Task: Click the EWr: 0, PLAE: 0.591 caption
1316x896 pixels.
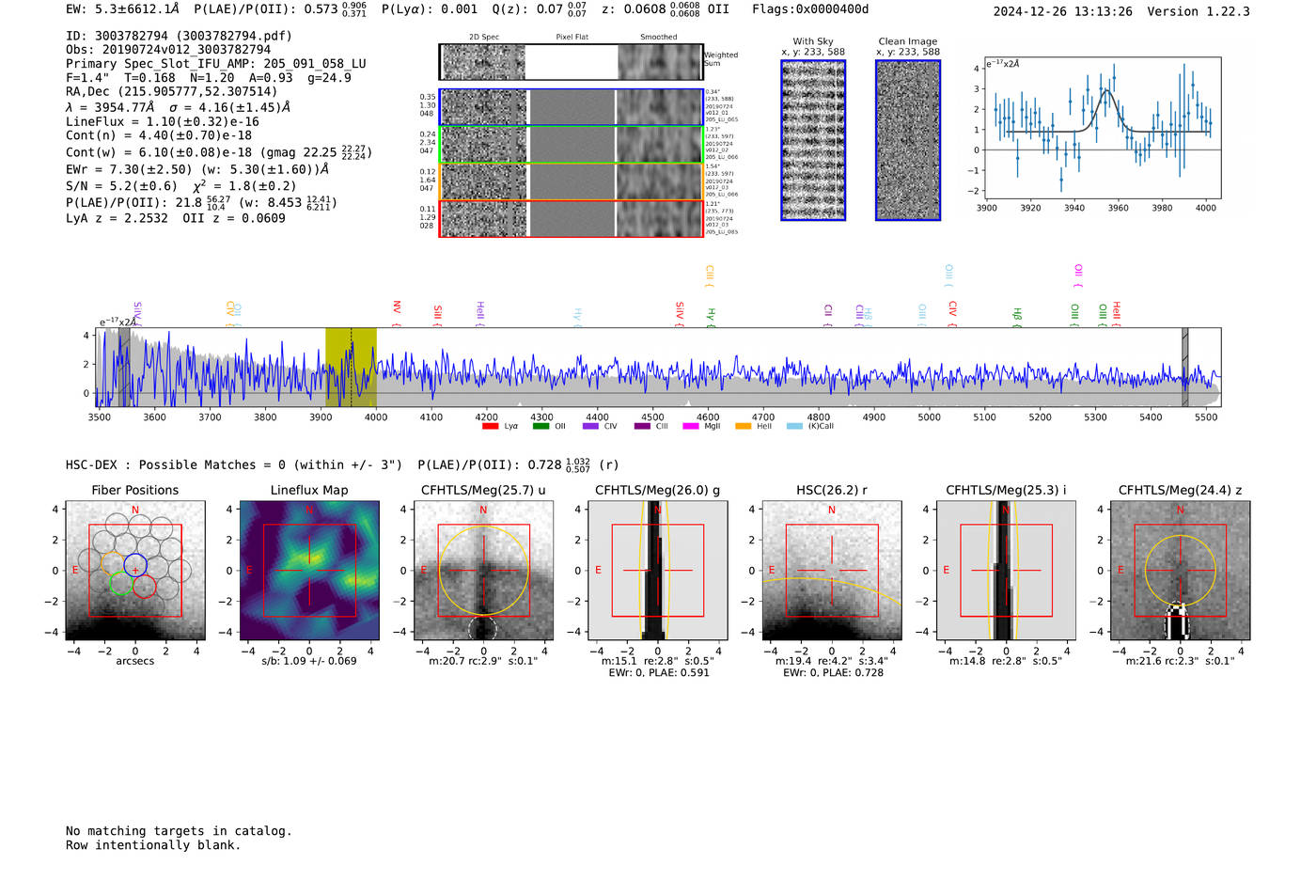Action: click(x=659, y=673)
